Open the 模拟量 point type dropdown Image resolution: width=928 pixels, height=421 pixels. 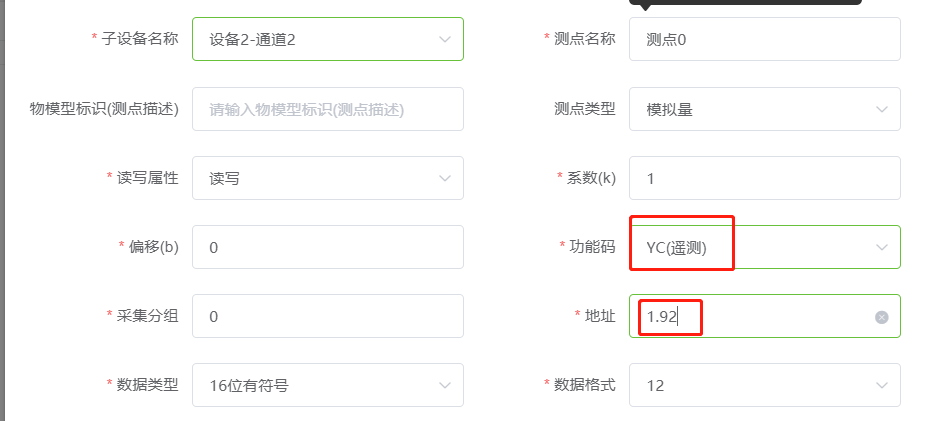[x=765, y=109]
